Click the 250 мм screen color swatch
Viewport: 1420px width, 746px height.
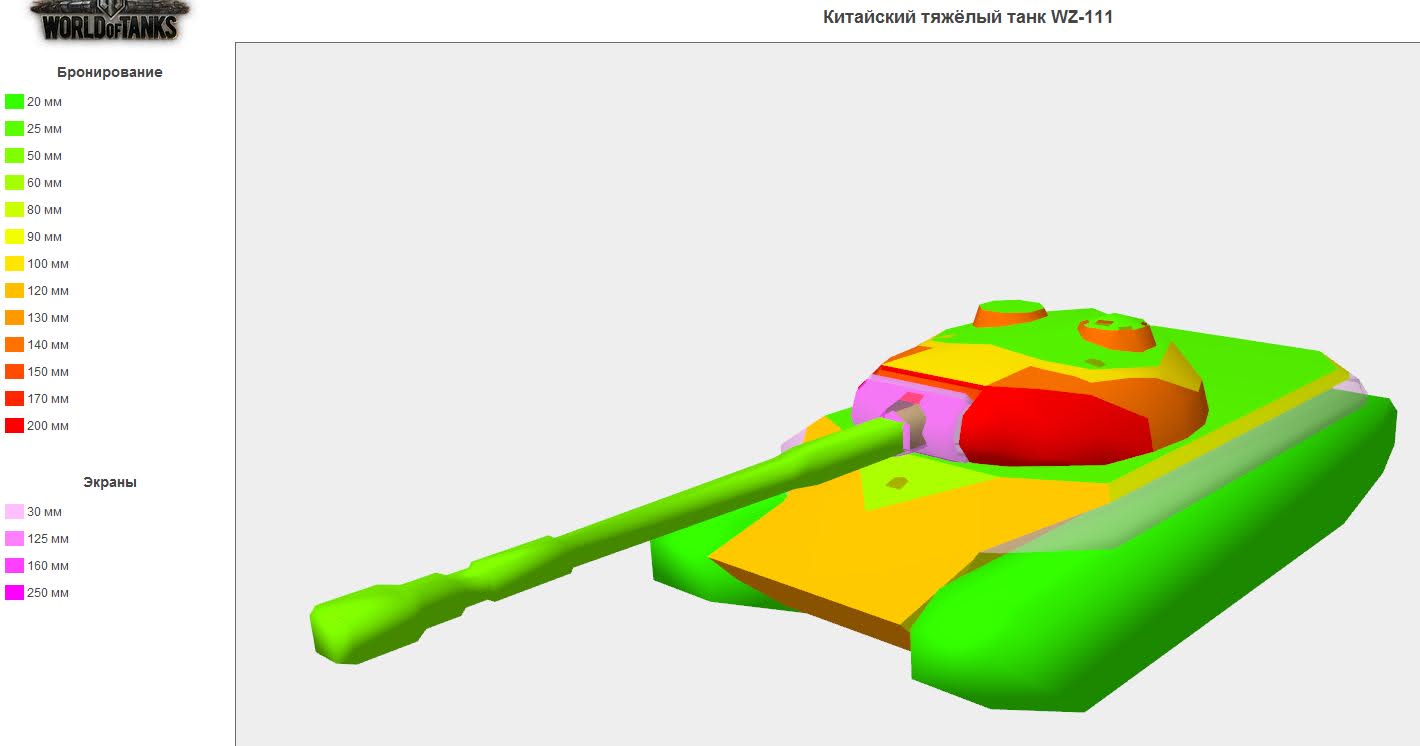[x=14, y=593]
